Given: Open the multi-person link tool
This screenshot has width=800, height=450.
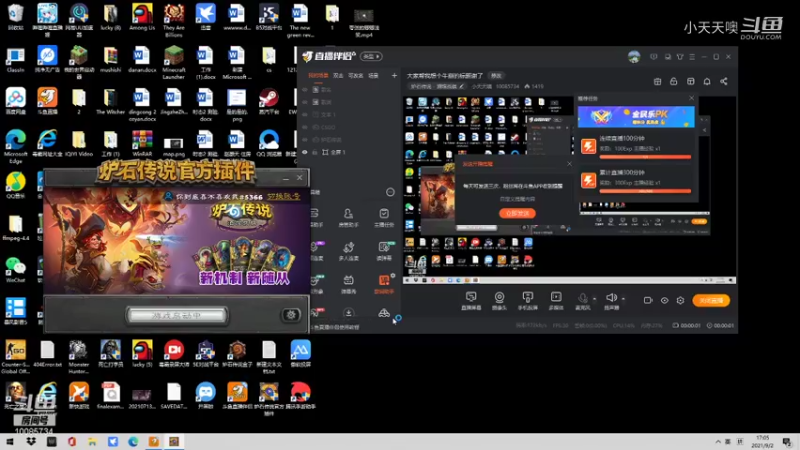Looking at the screenshot, I should [348, 251].
